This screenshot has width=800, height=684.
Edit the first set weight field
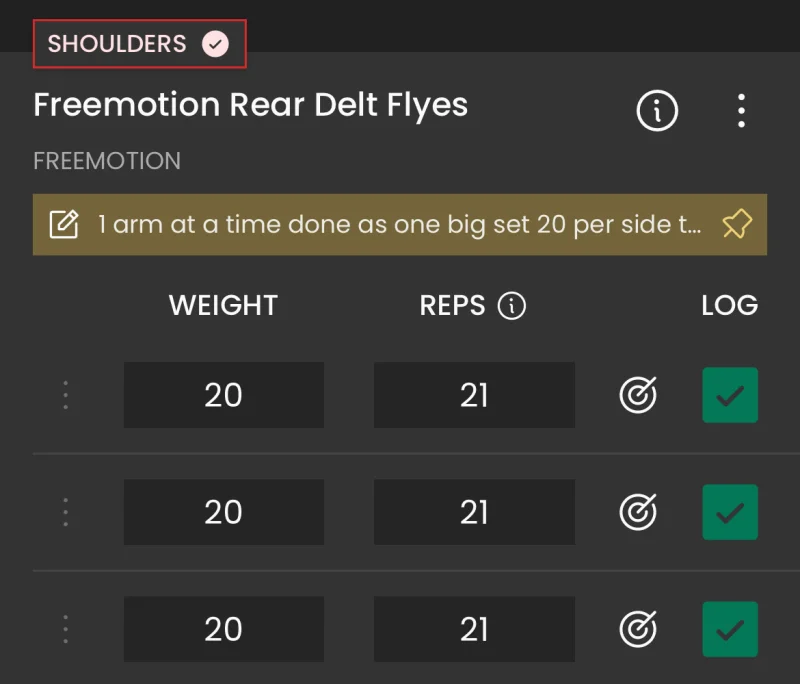(x=223, y=395)
